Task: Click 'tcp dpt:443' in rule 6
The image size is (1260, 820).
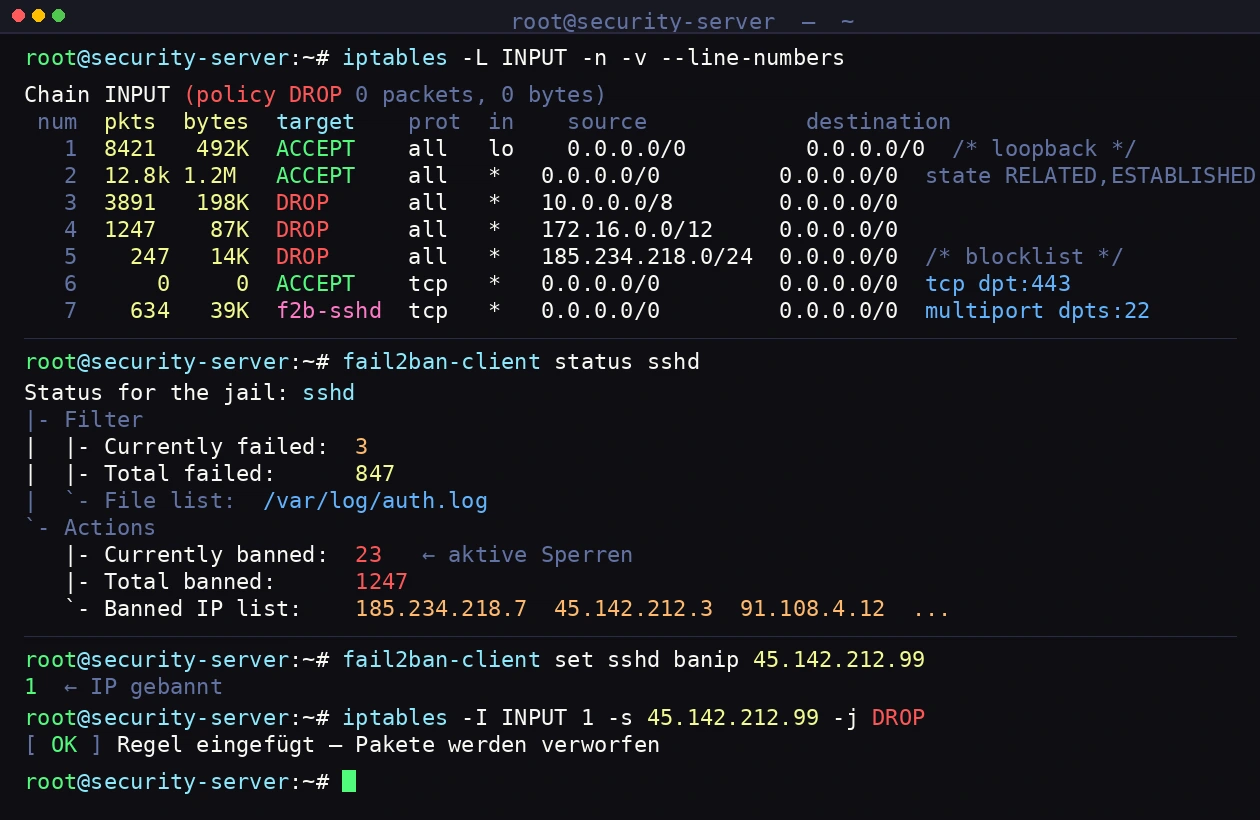Action: pyautogui.click(x=997, y=284)
